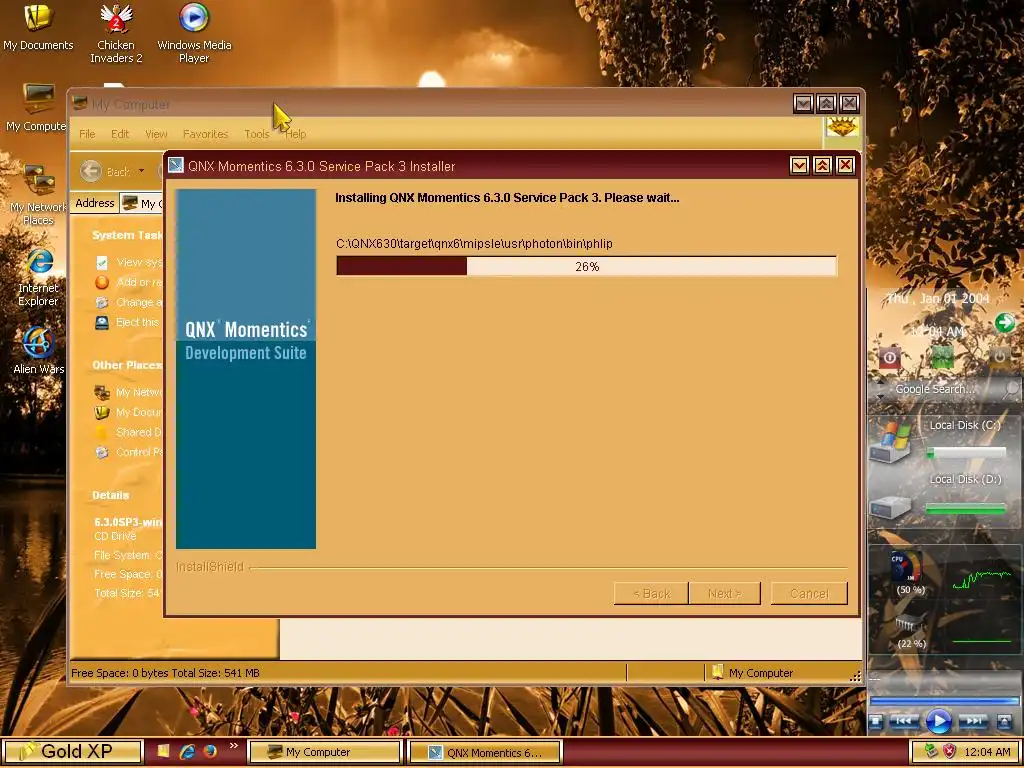Select the My Computer desktop icon
Viewport: 1024px width, 768px height.
tap(37, 108)
